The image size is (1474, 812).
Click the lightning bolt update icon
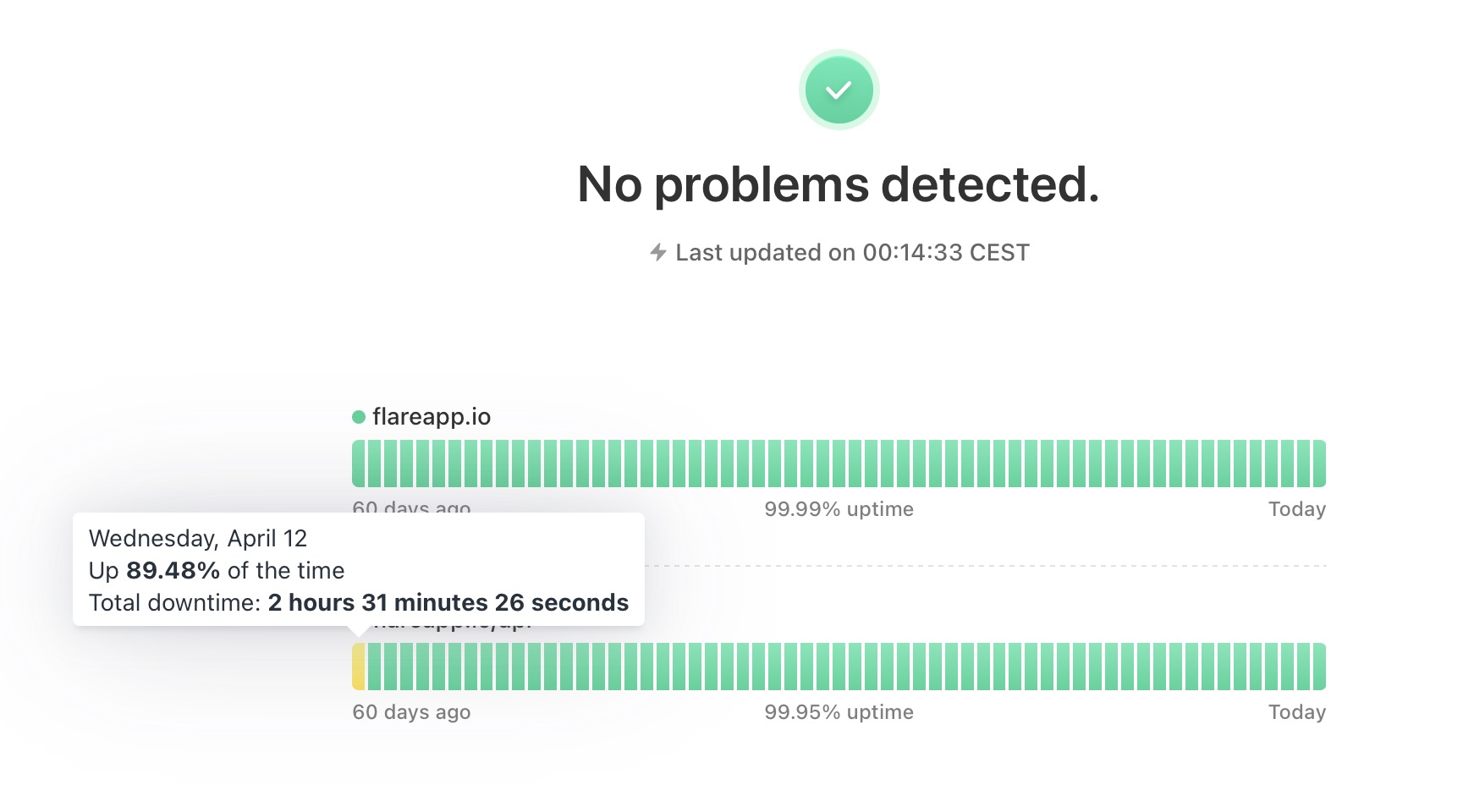point(658,252)
